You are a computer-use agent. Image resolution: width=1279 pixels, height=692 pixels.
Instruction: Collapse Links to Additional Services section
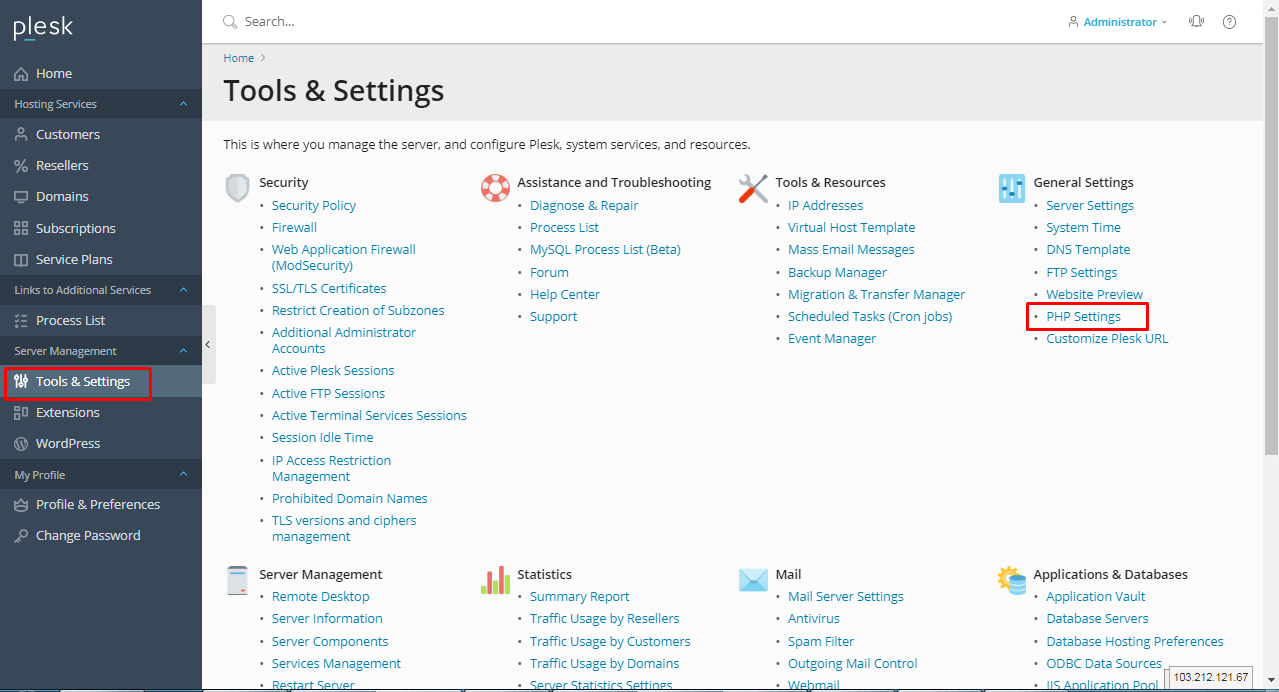click(183, 290)
